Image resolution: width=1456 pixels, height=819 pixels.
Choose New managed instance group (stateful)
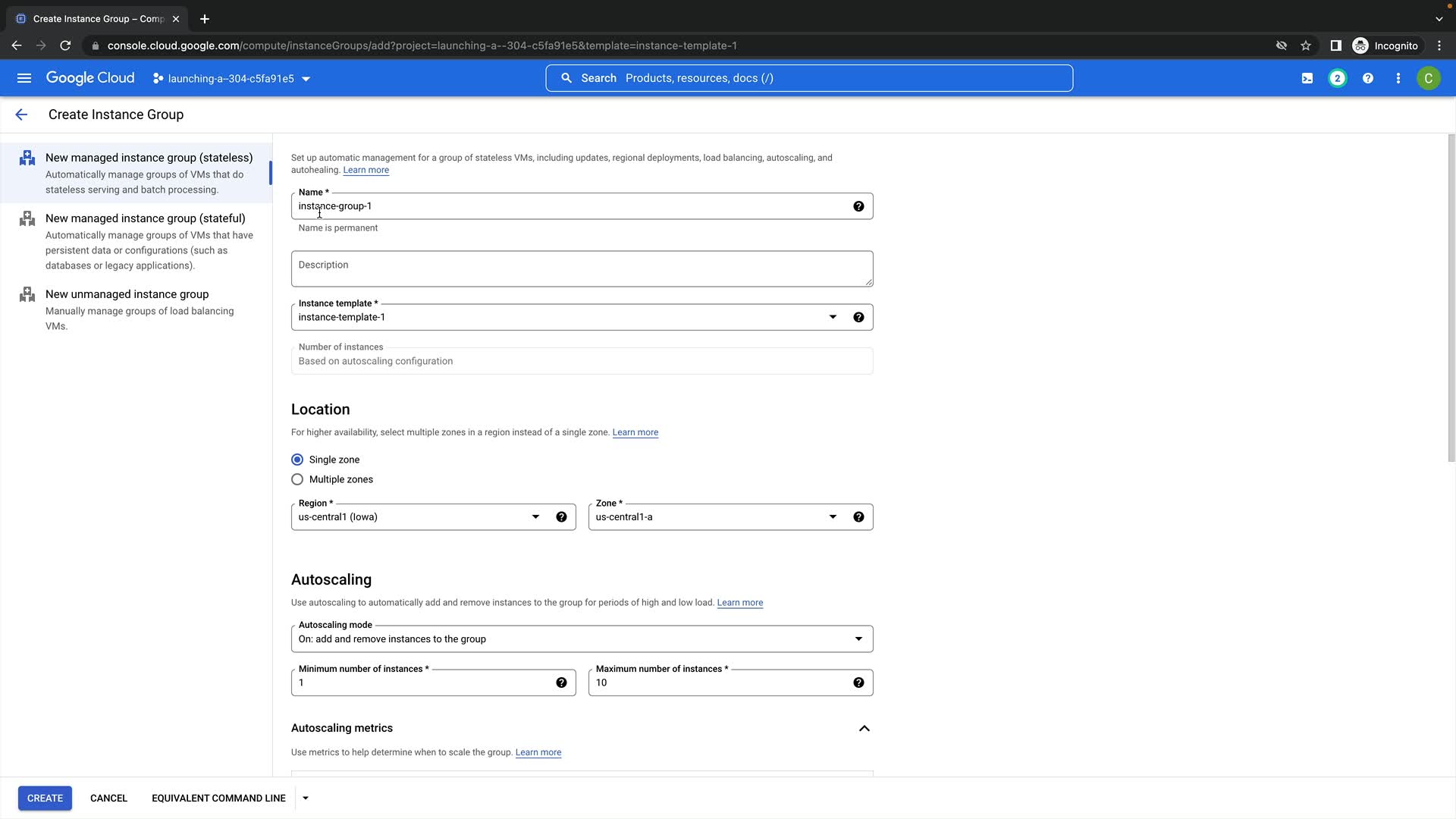145,218
